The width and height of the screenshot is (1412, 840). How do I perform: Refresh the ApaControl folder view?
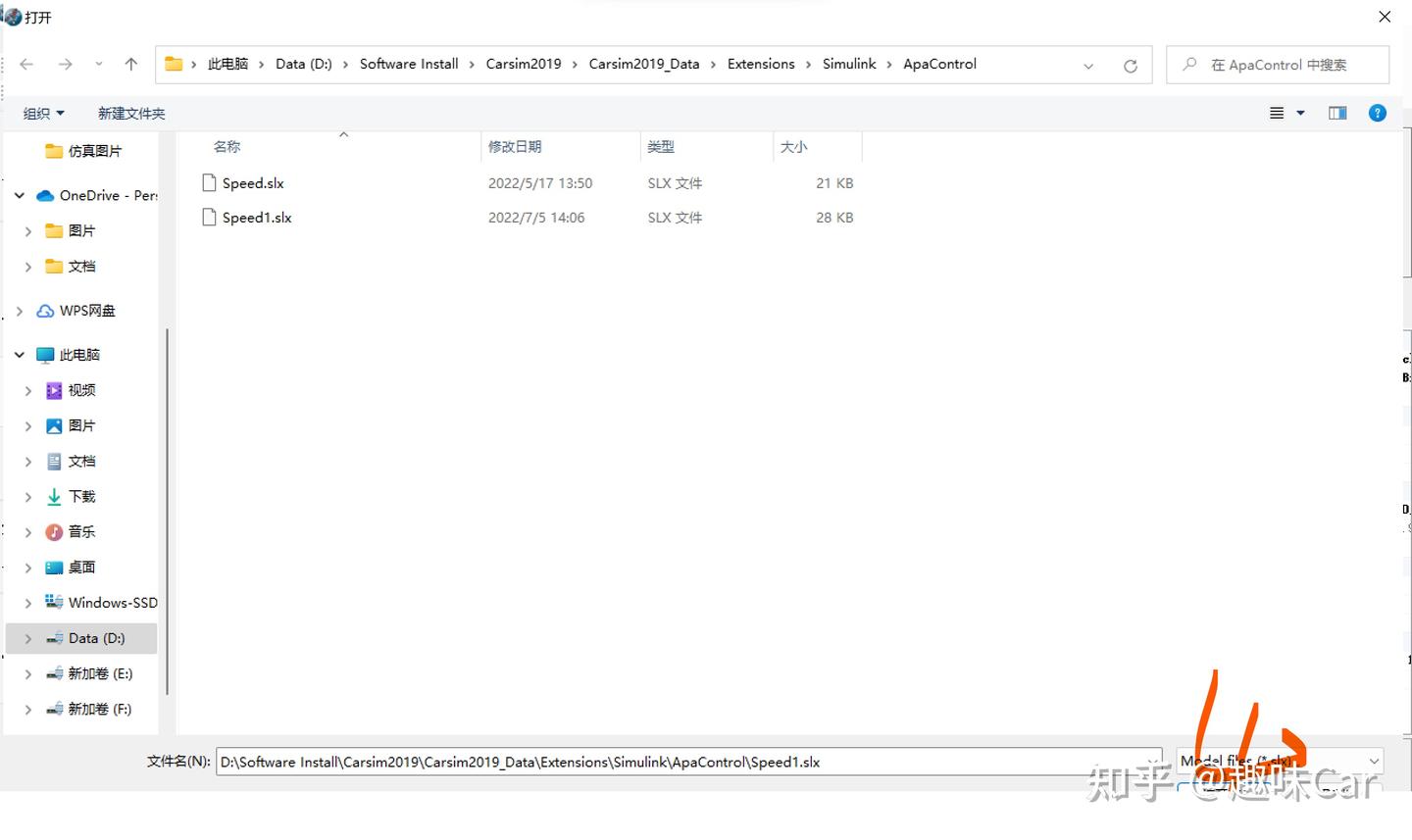[x=1131, y=66]
